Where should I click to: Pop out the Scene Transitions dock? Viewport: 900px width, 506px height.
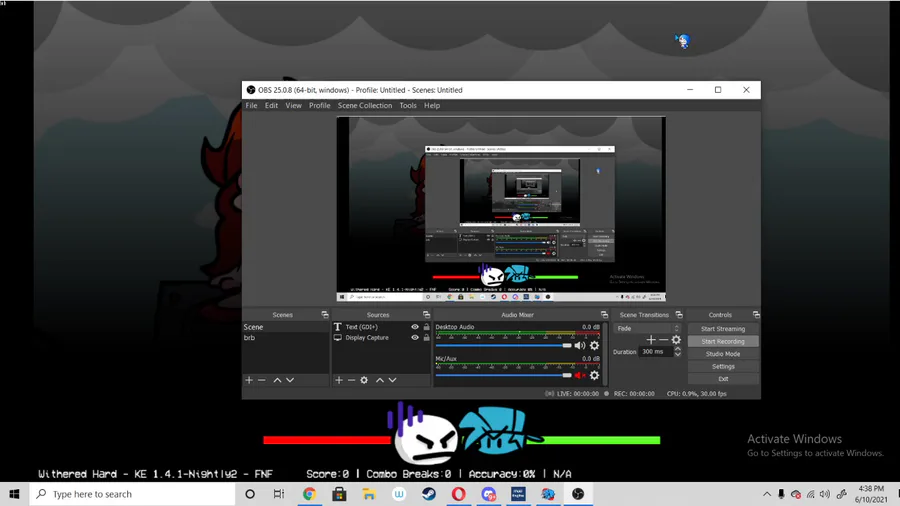pos(679,314)
